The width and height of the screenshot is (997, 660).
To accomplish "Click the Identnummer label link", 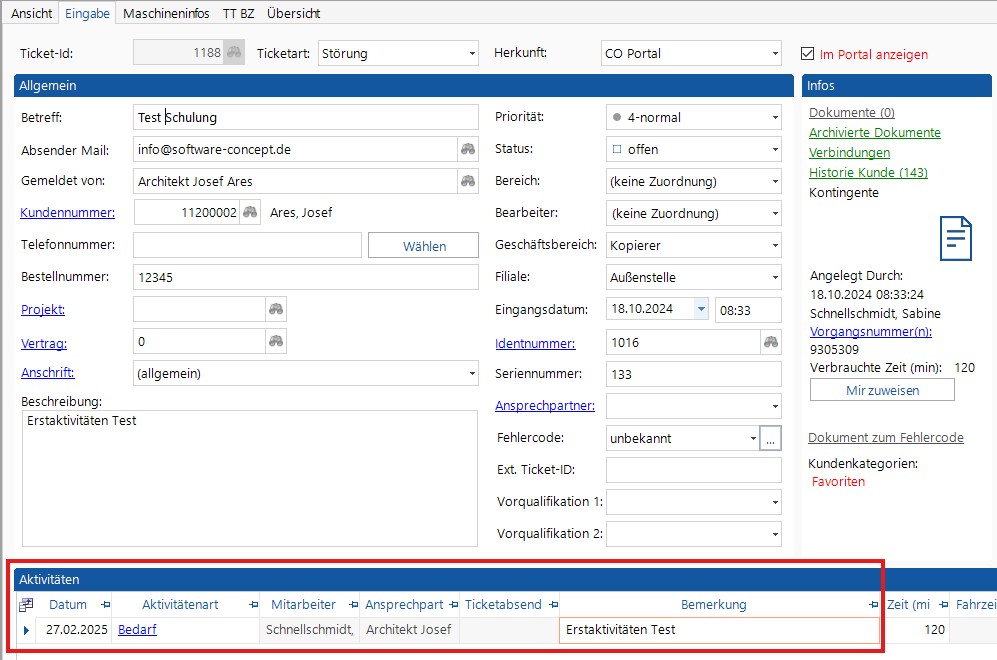I will [535, 343].
